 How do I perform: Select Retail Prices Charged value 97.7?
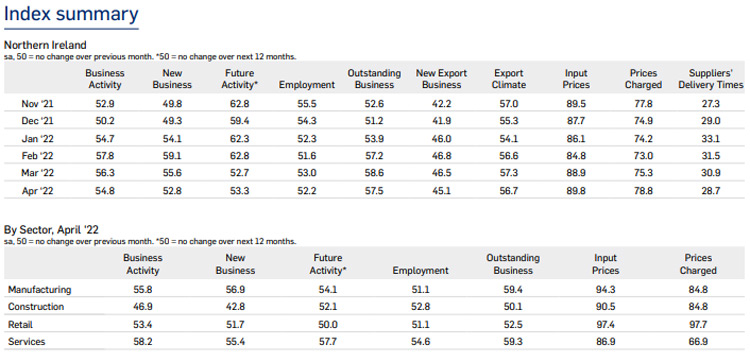pos(698,324)
